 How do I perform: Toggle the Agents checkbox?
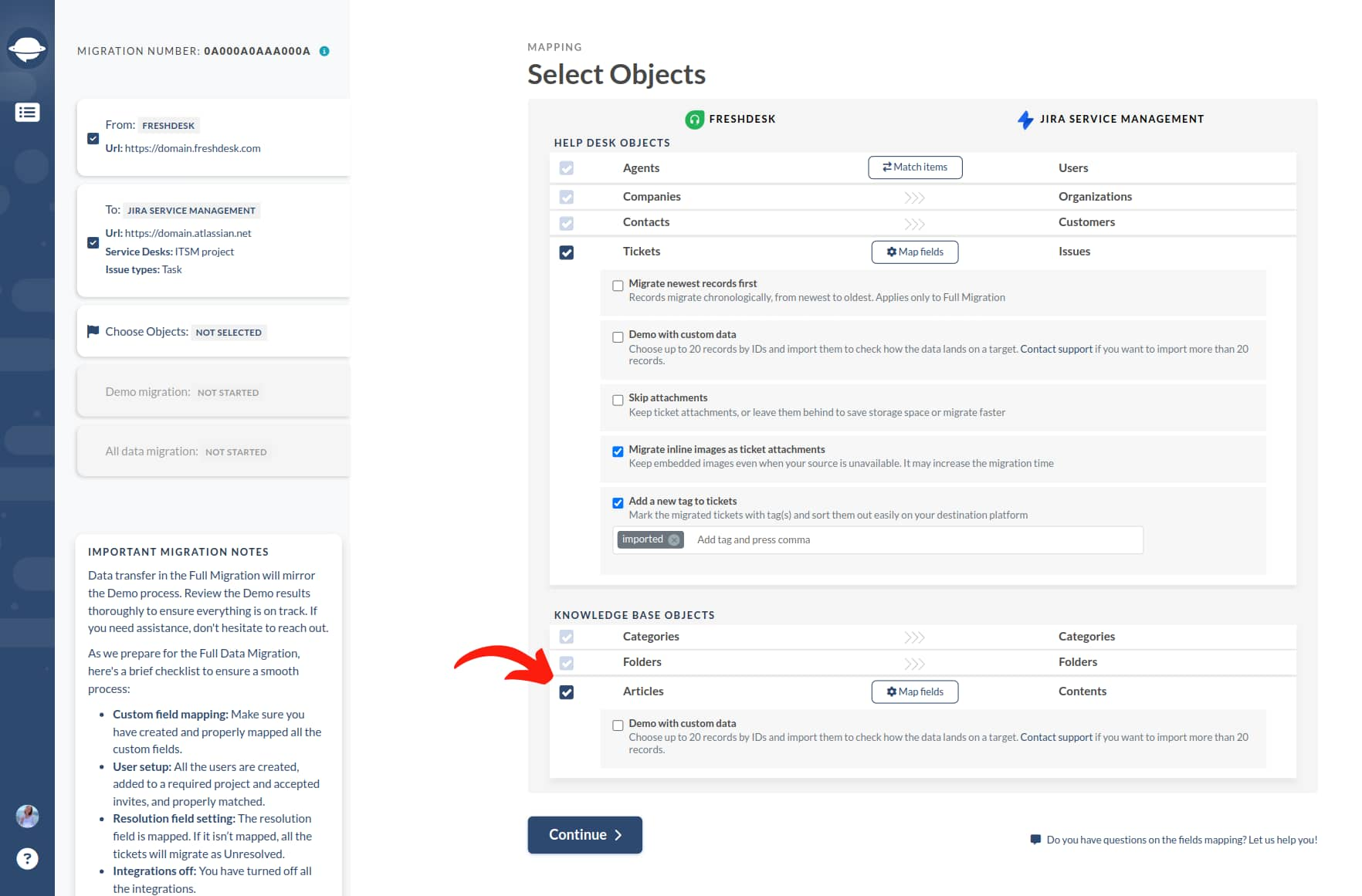click(x=567, y=168)
